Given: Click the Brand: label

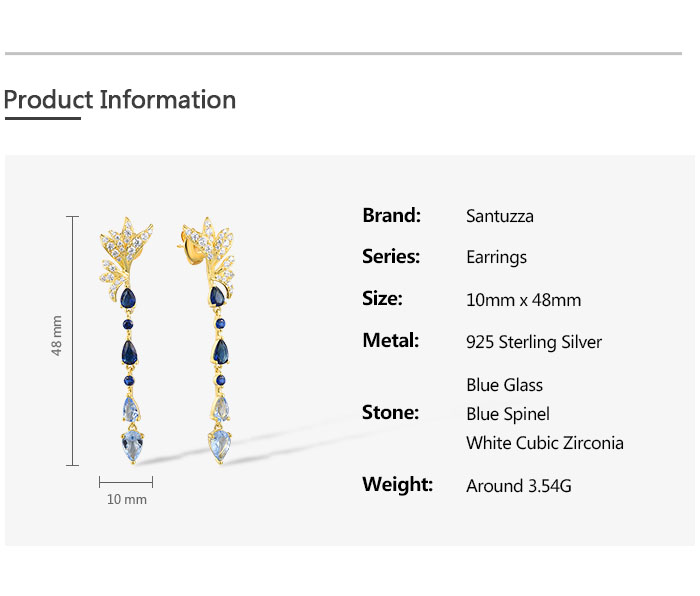Looking at the screenshot, I should [x=391, y=215].
